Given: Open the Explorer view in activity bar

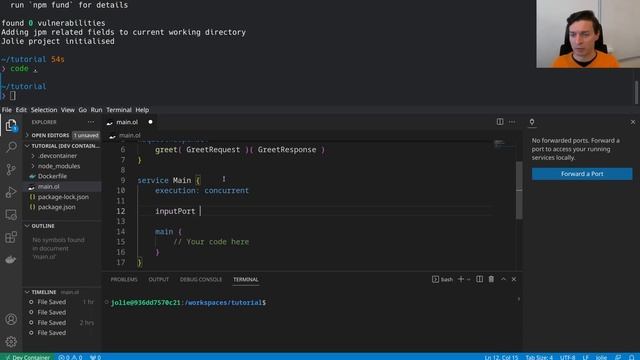Looking at the screenshot, I should click(11, 125).
